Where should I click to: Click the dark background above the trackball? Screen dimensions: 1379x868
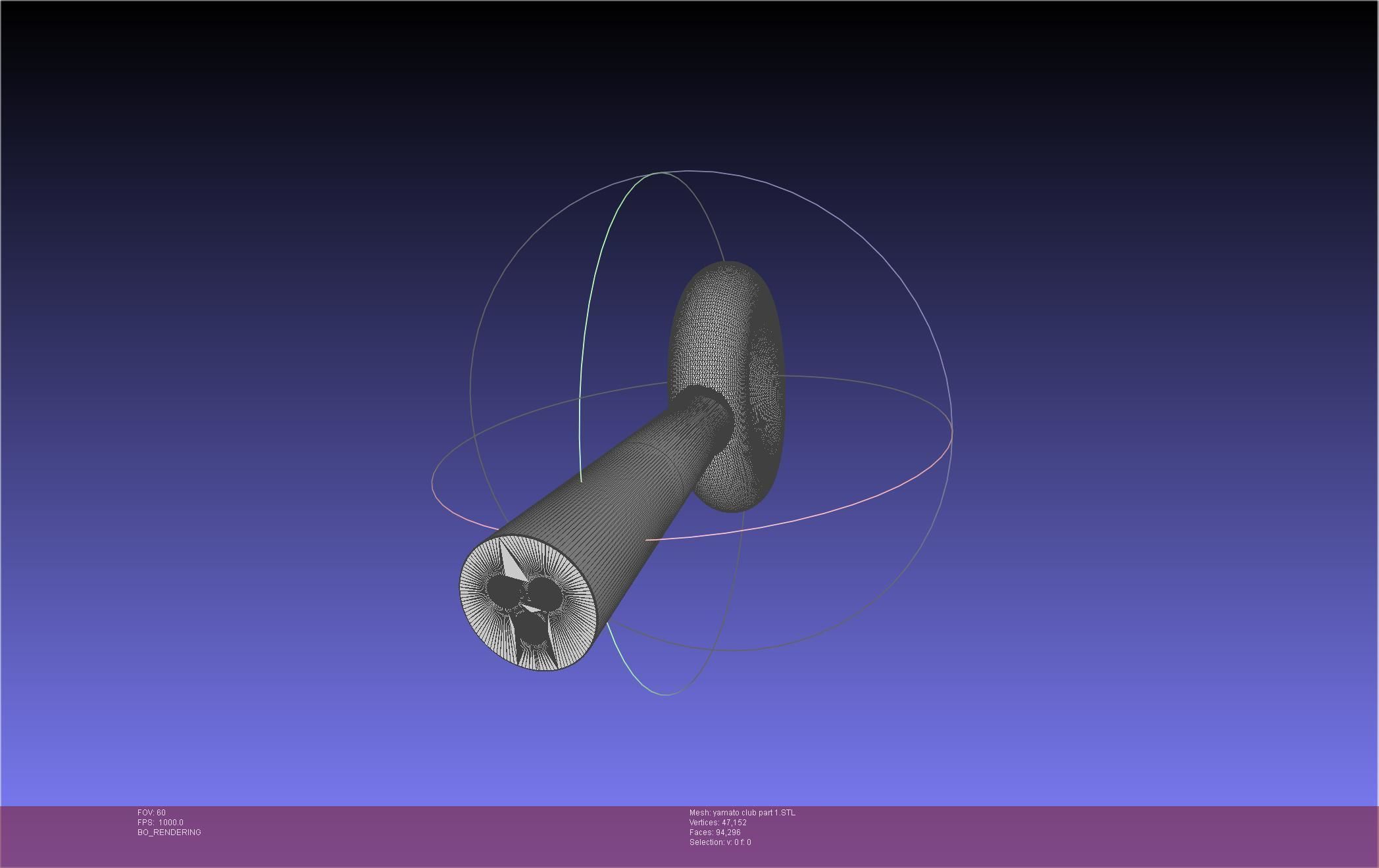pyautogui.click(x=691, y=79)
